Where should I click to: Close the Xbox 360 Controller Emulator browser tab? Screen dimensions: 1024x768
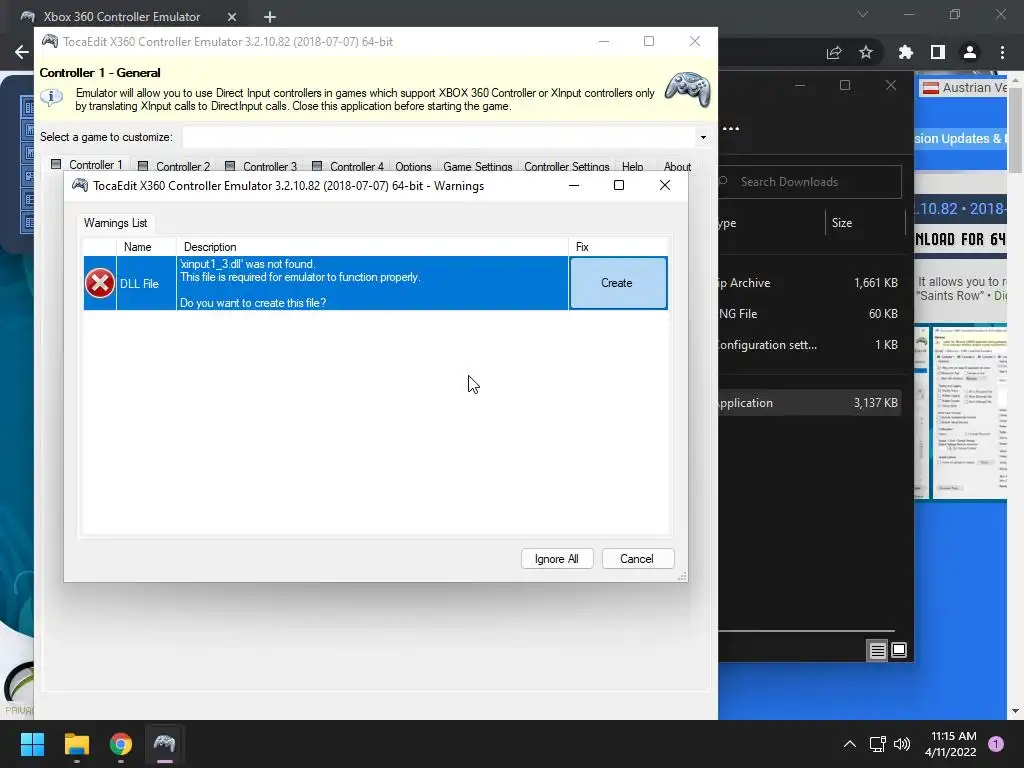pyautogui.click(x=232, y=17)
